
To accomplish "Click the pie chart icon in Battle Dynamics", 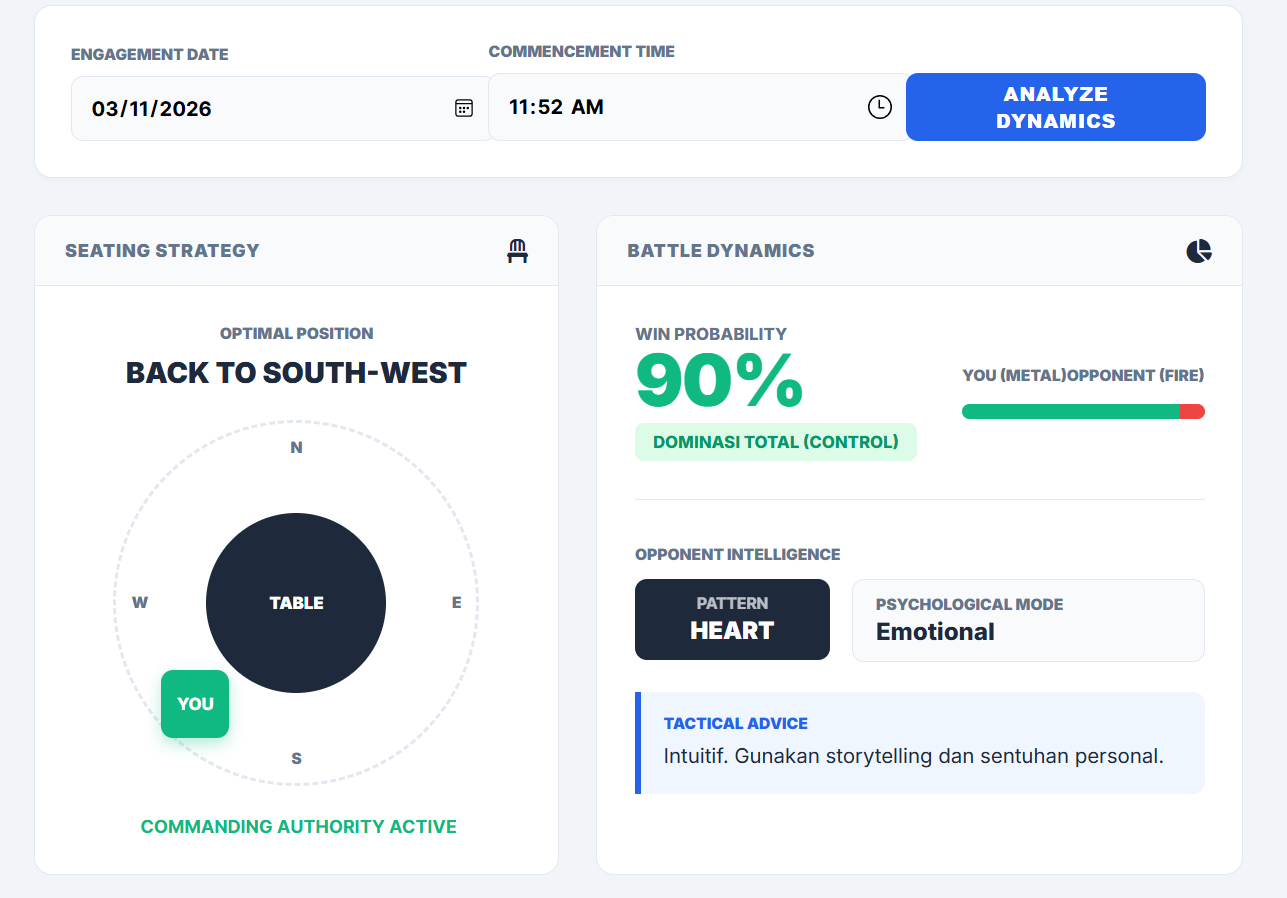I will coord(1199,251).
